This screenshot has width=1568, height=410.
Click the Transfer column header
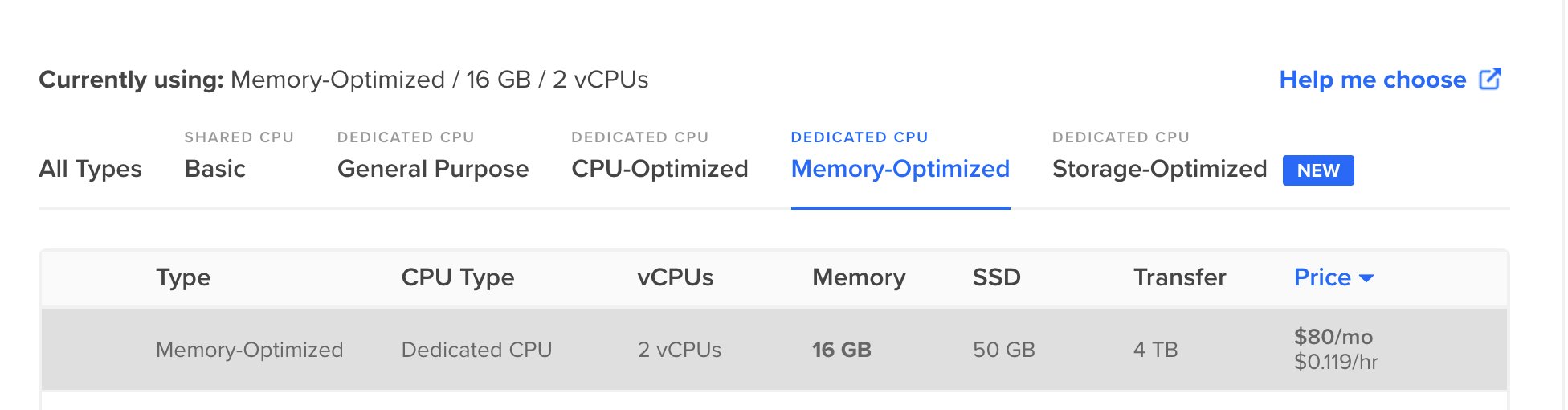point(1179,277)
